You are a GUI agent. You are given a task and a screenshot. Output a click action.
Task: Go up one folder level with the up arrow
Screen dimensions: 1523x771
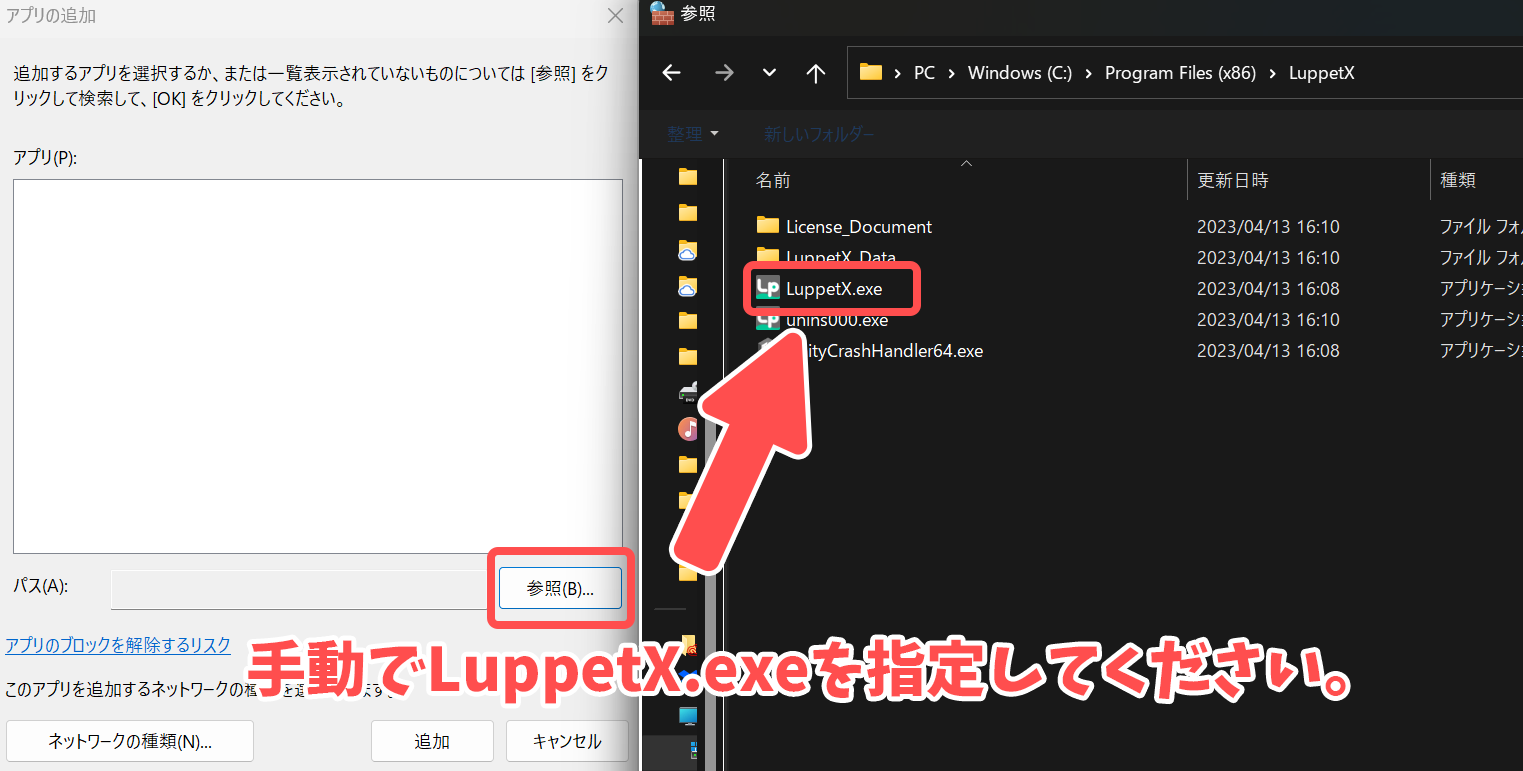816,73
